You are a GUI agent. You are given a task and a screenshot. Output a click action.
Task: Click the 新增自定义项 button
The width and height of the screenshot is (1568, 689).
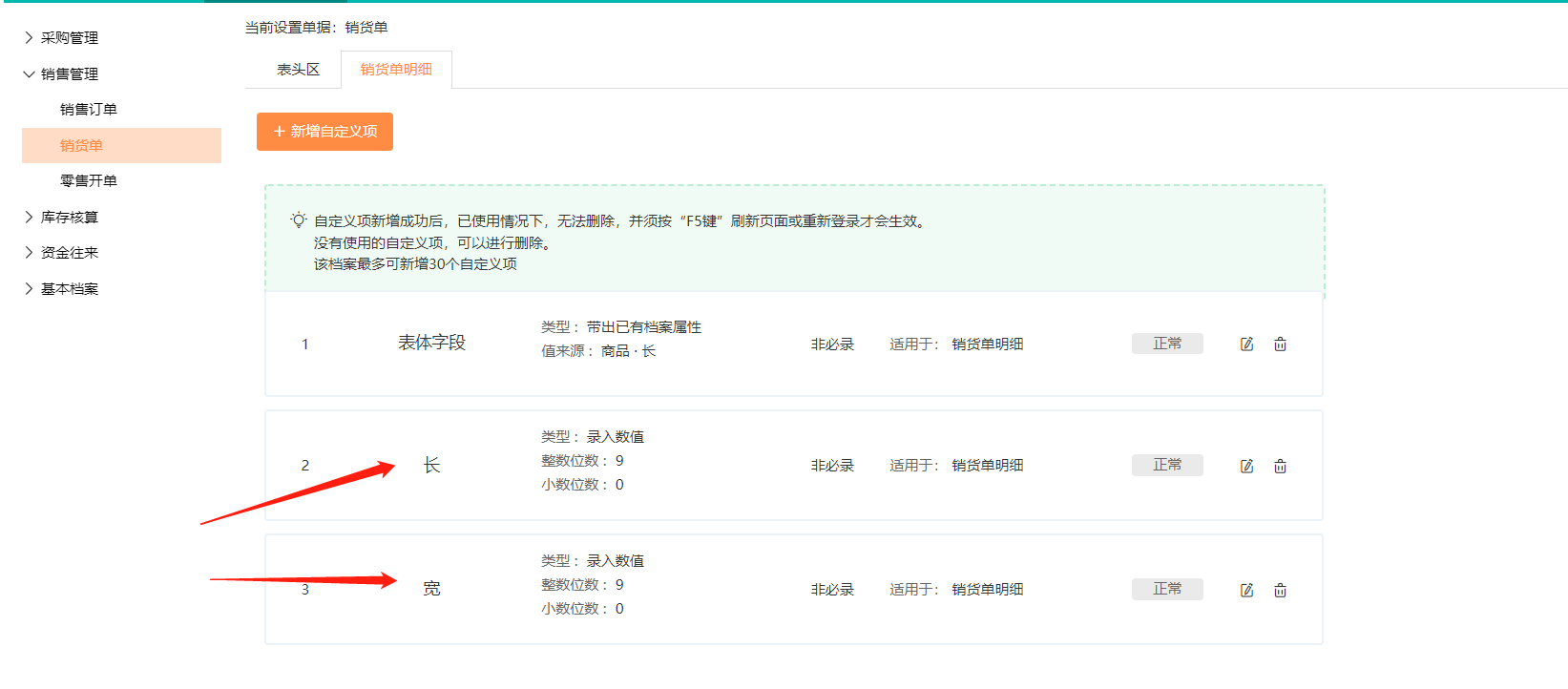(324, 132)
